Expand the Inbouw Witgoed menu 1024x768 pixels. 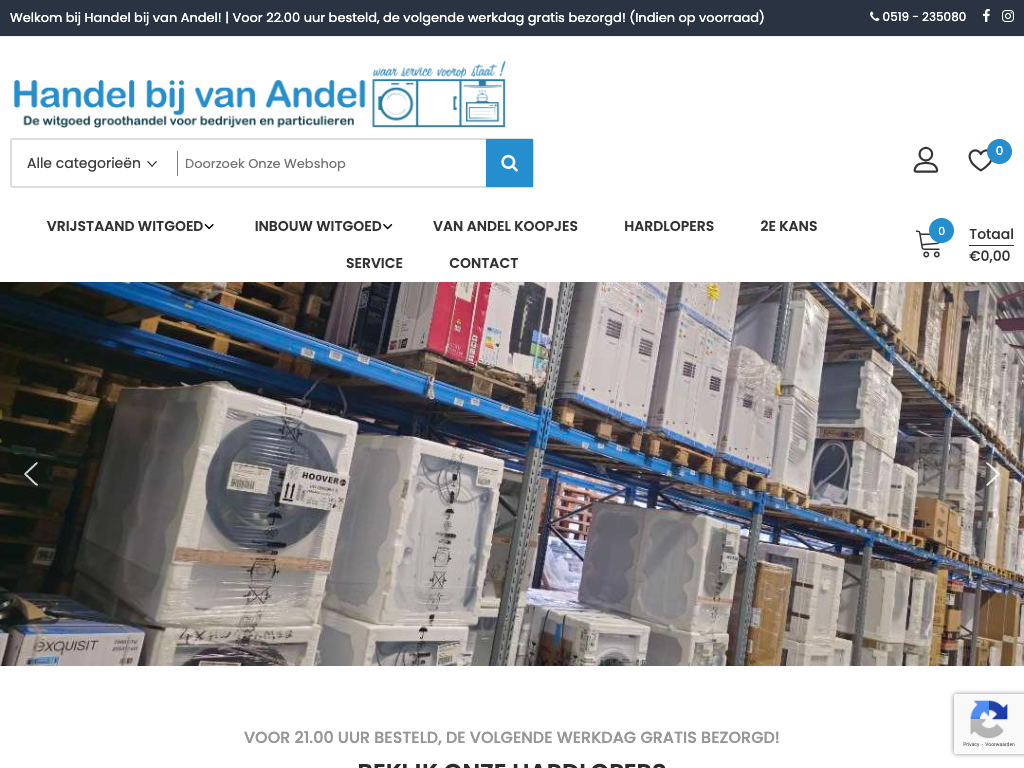click(323, 226)
